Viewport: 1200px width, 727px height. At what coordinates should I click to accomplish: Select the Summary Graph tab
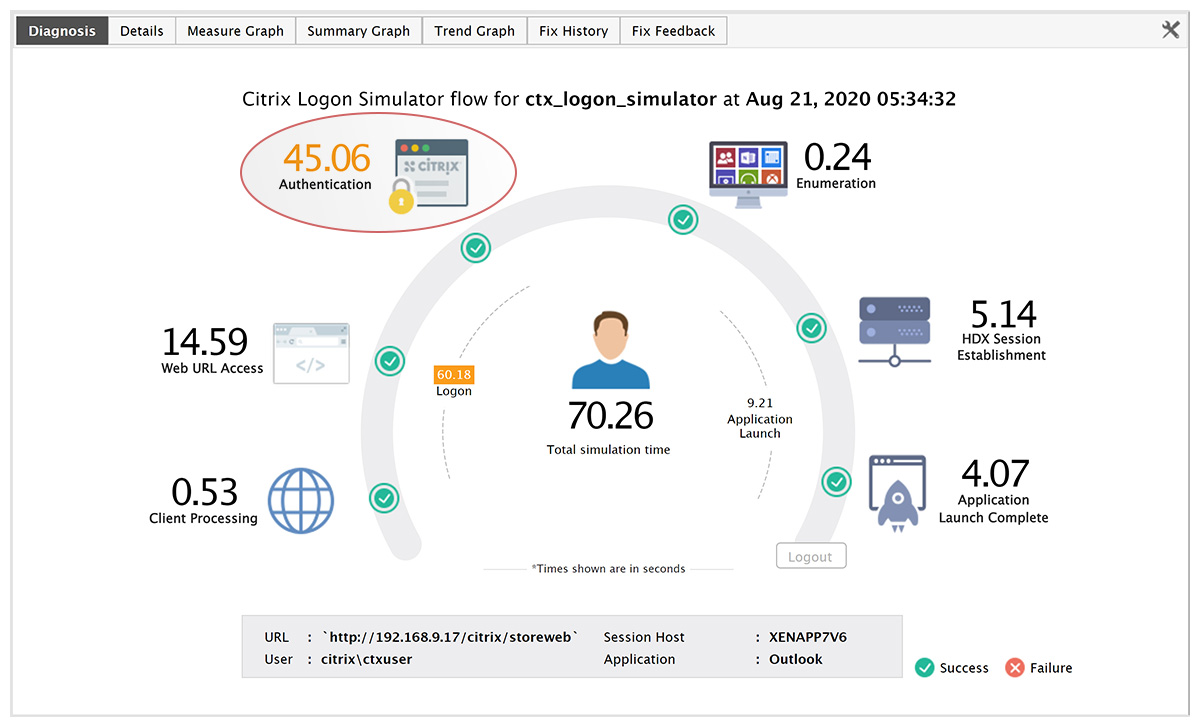coord(359,31)
